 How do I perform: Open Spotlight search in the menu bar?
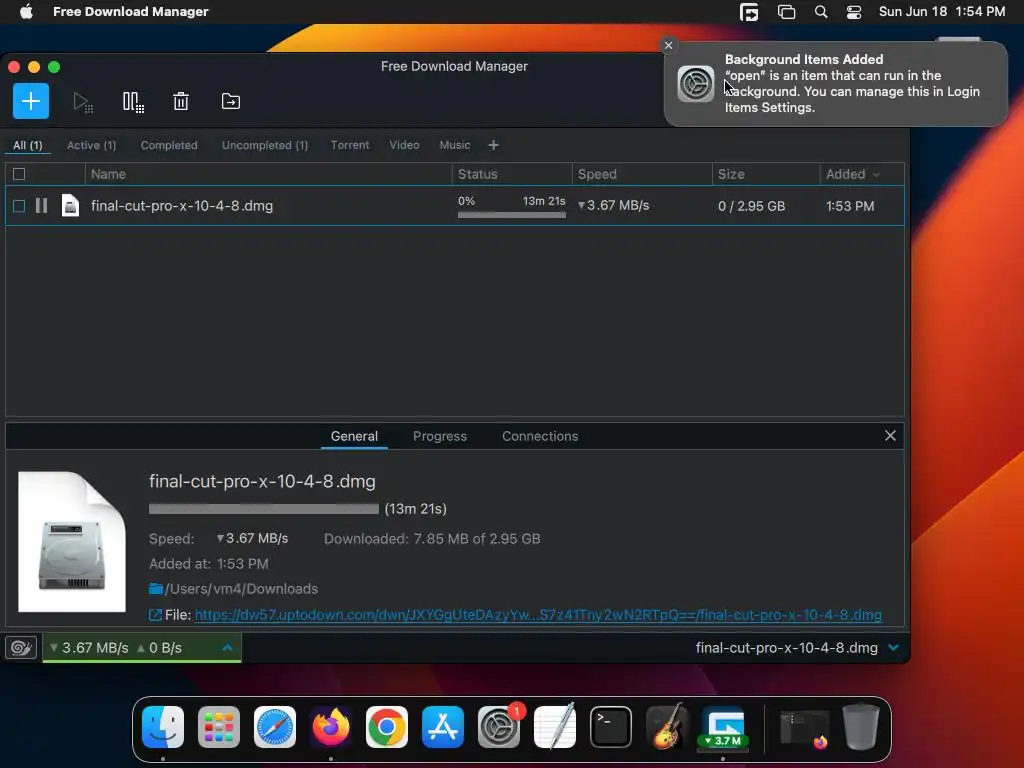click(x=821, y=12)
